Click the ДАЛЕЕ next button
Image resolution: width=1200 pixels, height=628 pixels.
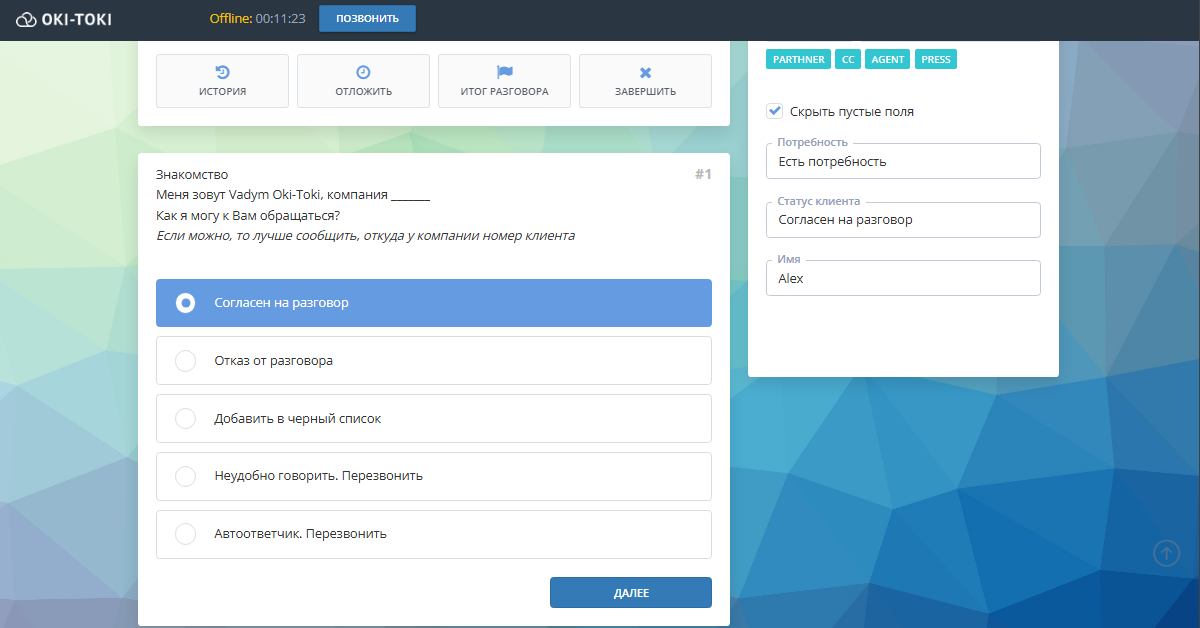click(x=631, y=593)
